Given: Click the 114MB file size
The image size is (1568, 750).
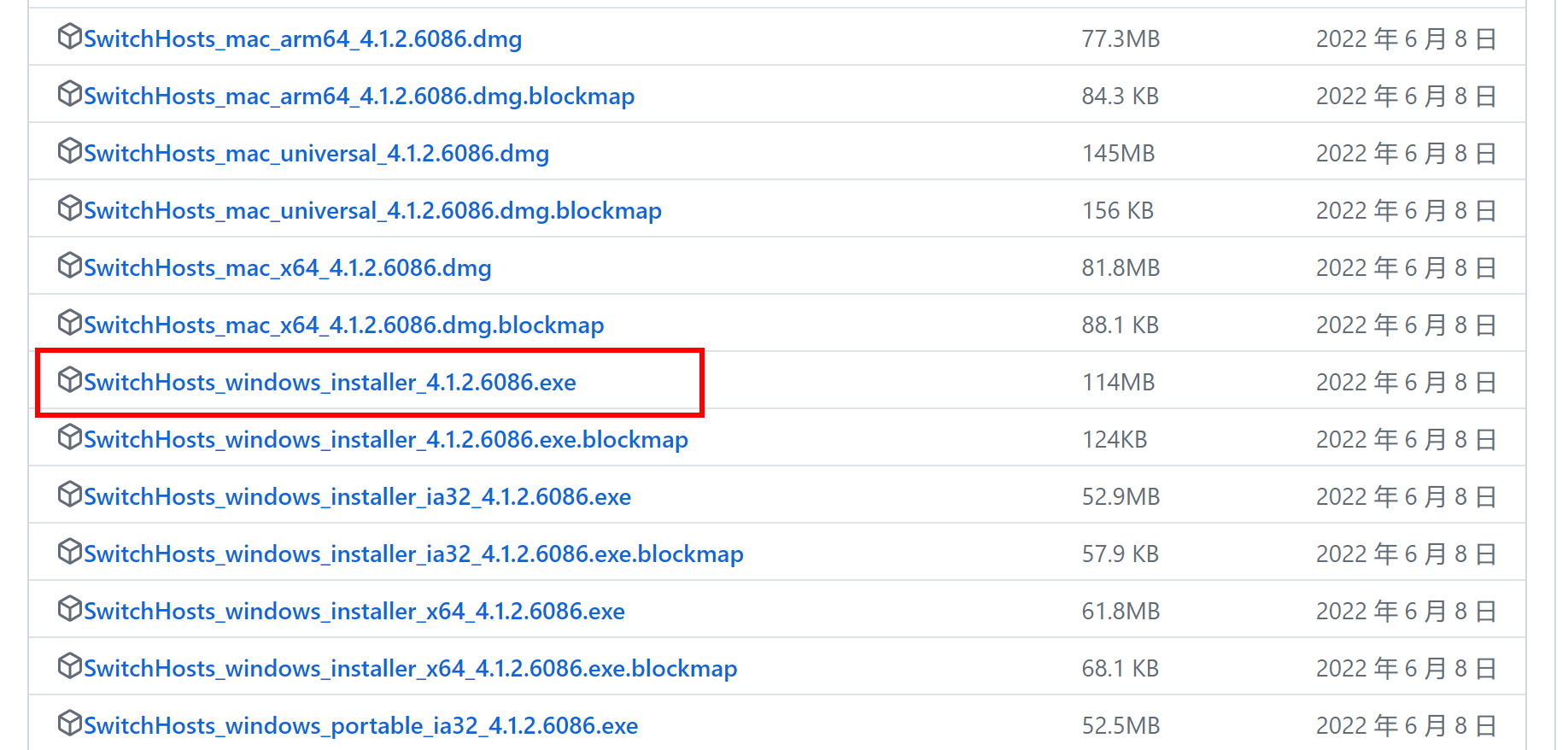Looking at the screenshot, I should [x=1119, y=383].
